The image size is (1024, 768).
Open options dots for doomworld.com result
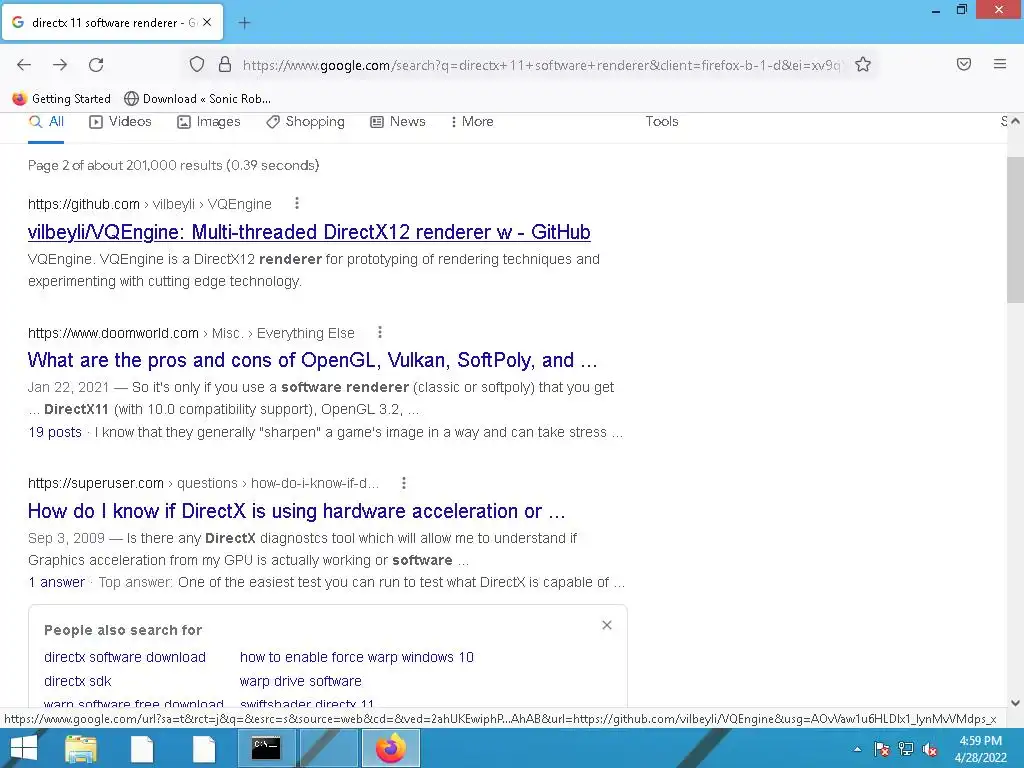point(379,332)
